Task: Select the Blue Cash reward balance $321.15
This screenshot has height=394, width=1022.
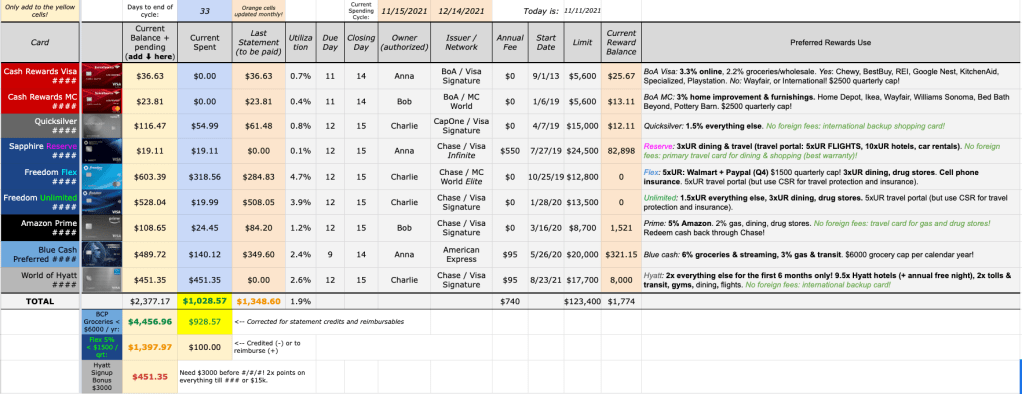Action: pos(620,254)
